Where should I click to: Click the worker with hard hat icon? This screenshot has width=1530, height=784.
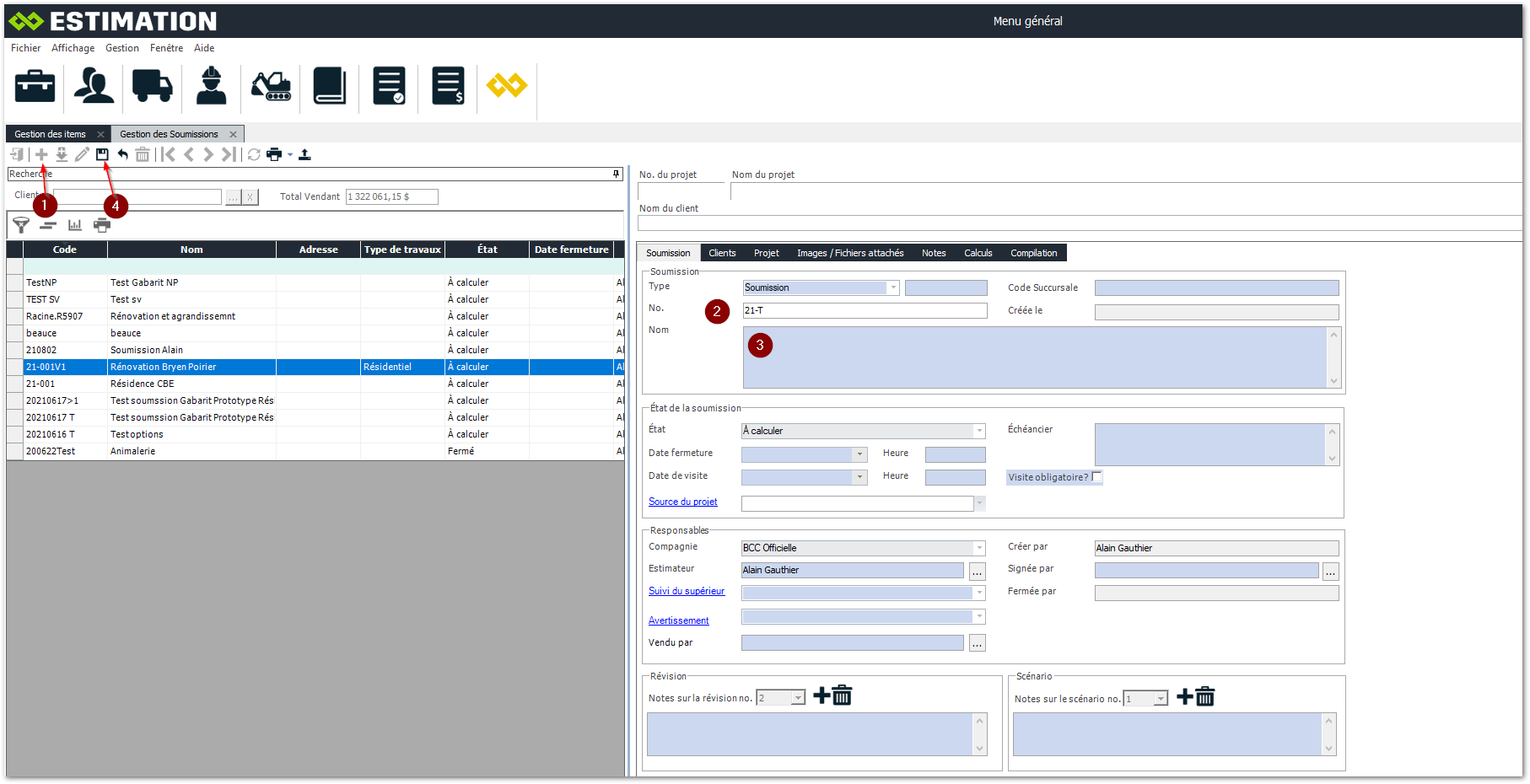[x=211, y=86]
